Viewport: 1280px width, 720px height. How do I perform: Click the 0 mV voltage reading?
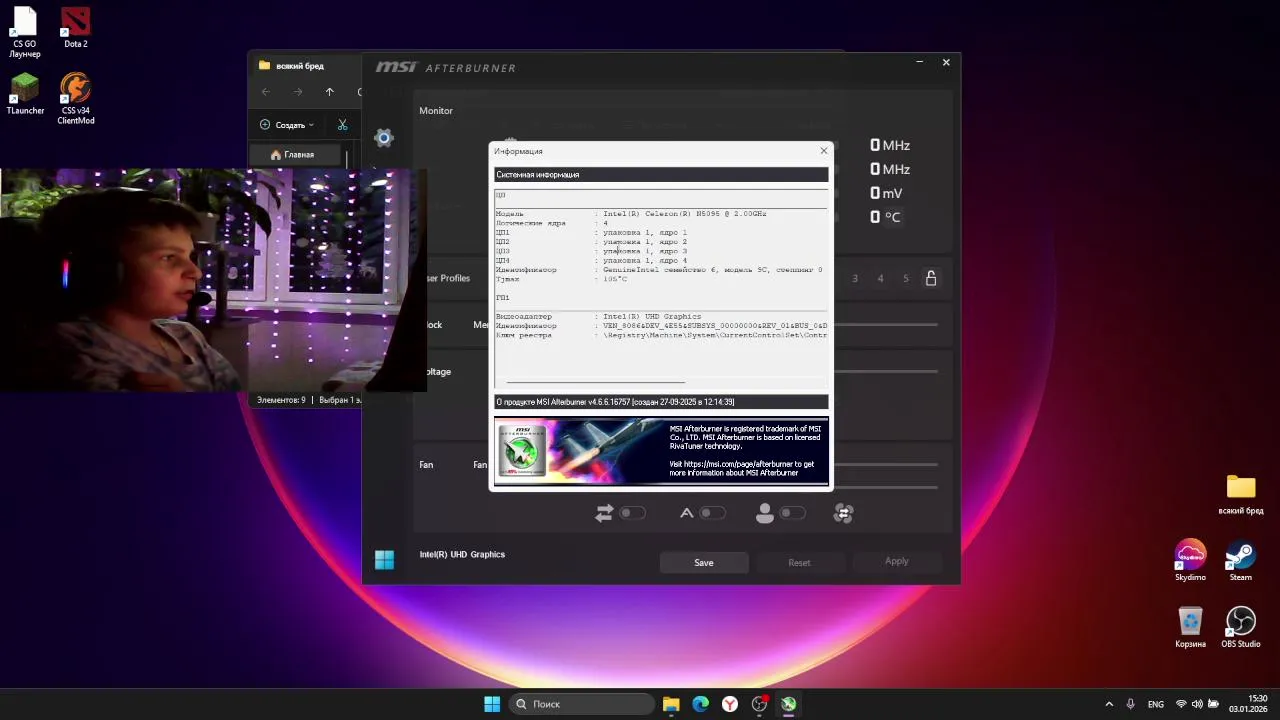click(x=886, y=193)
